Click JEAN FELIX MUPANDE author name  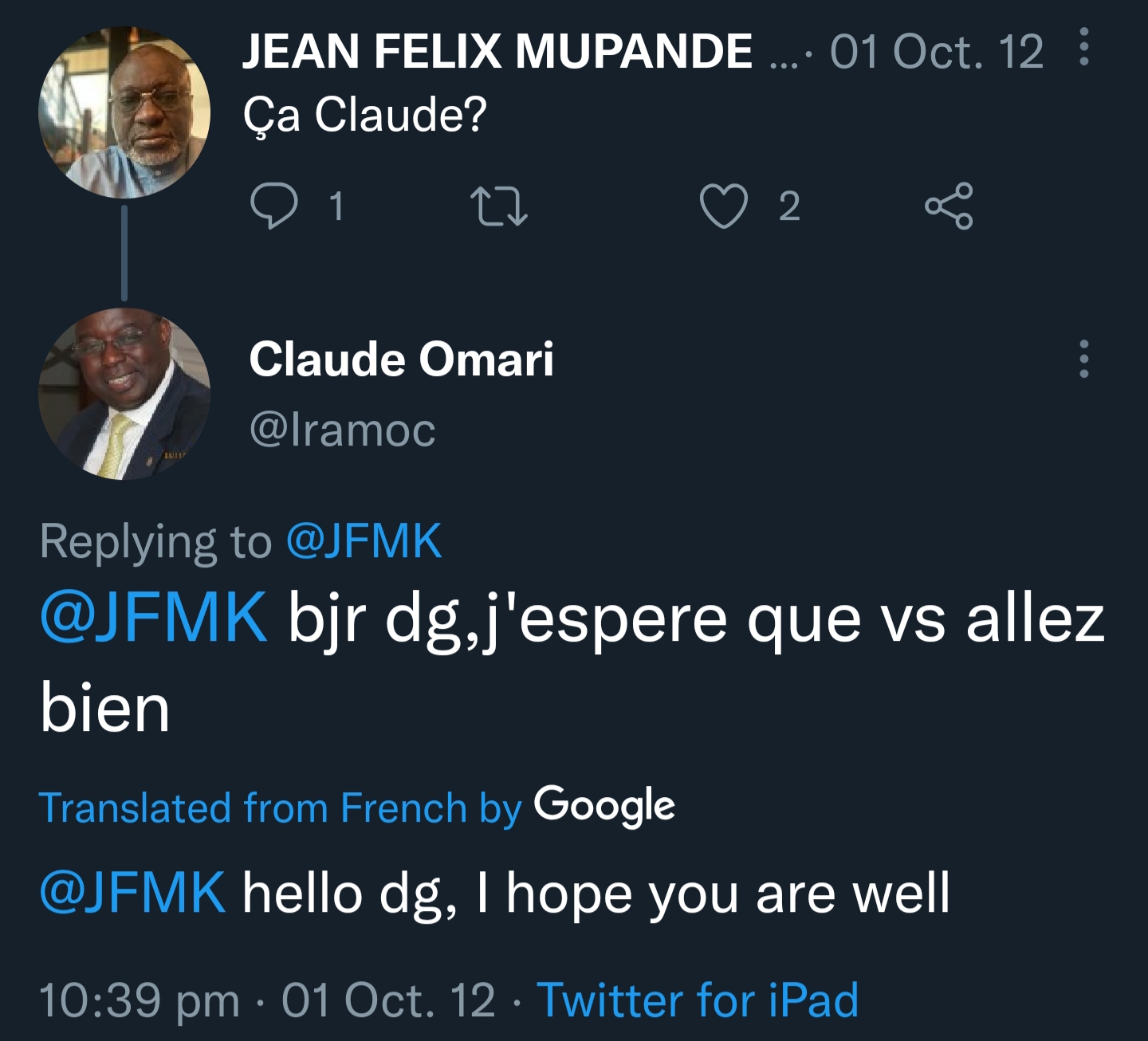497,51
